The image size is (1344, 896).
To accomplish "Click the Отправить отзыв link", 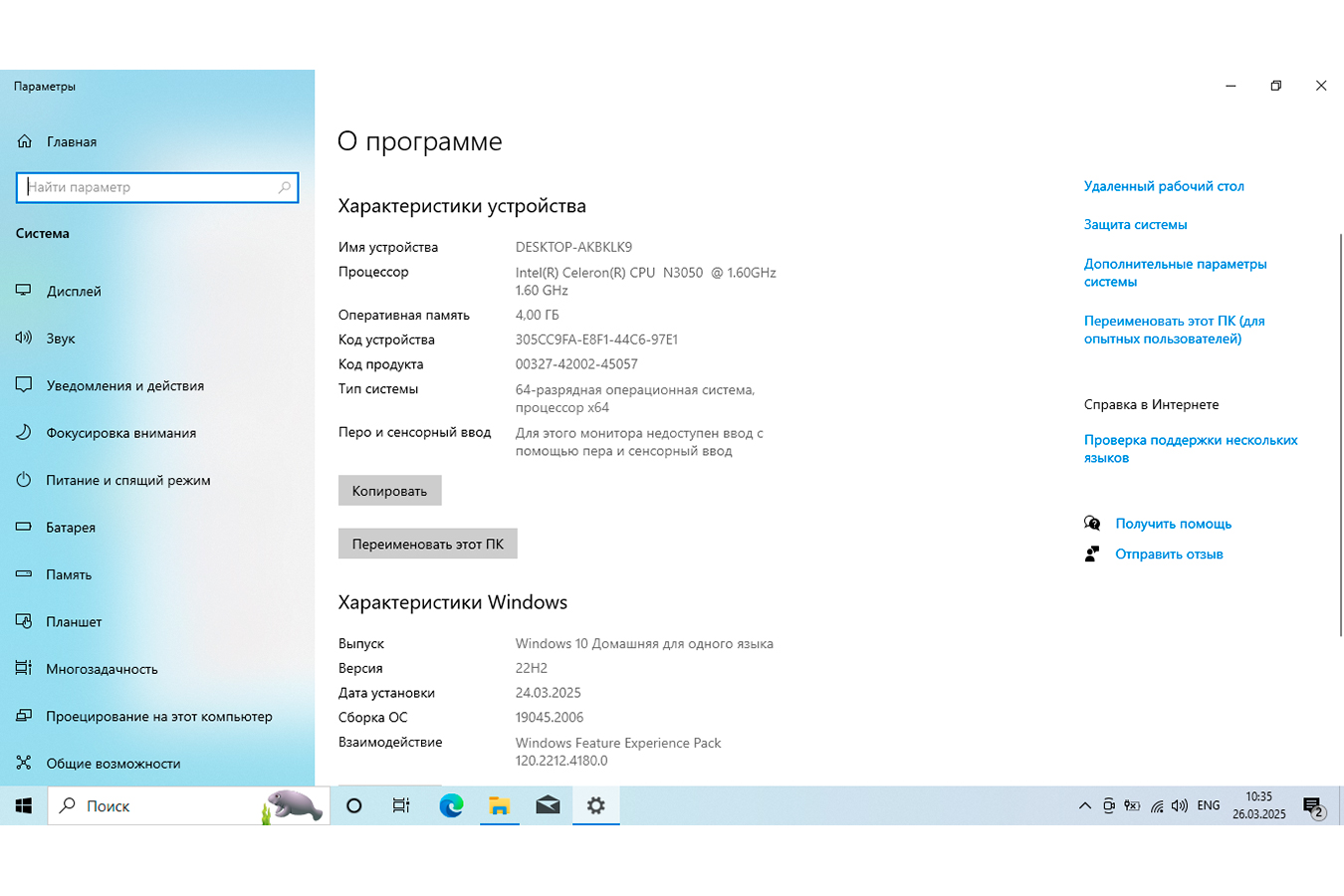I will 1169,555.
